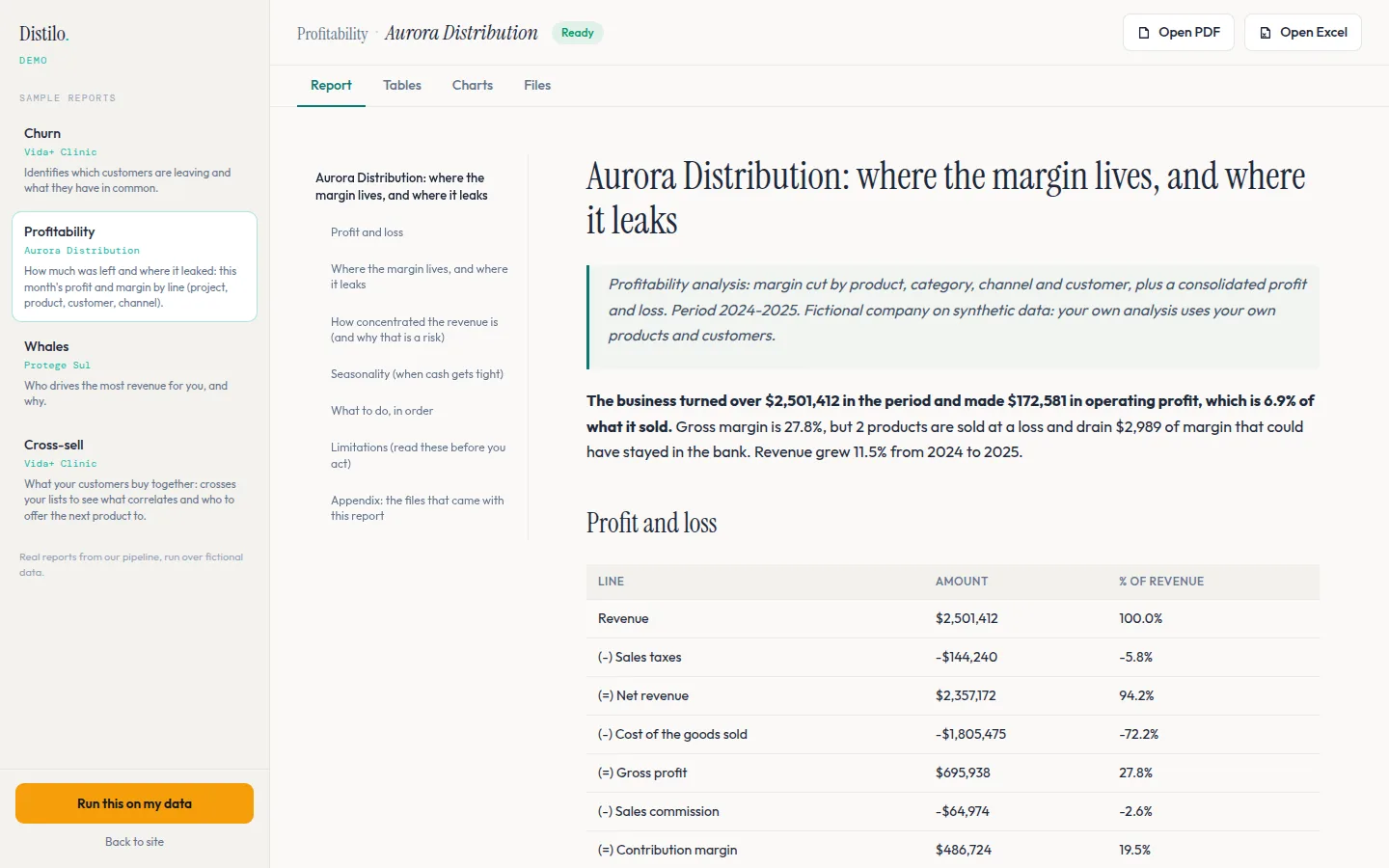Click the DEMO label under logo
This screenshot has width=1389, height=868.
(33, 61)
